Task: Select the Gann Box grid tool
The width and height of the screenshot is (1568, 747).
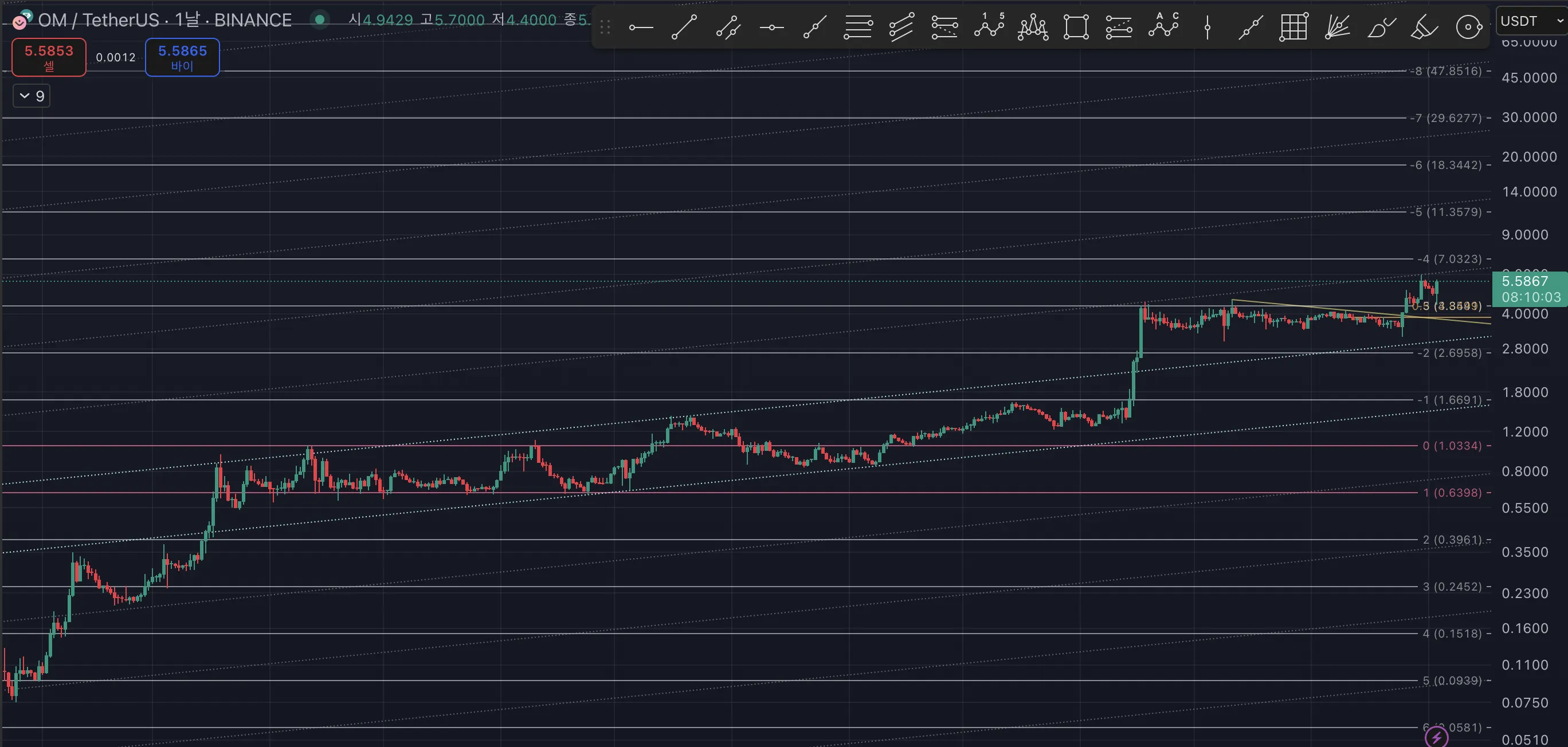Action: [x=1293, y=27]
